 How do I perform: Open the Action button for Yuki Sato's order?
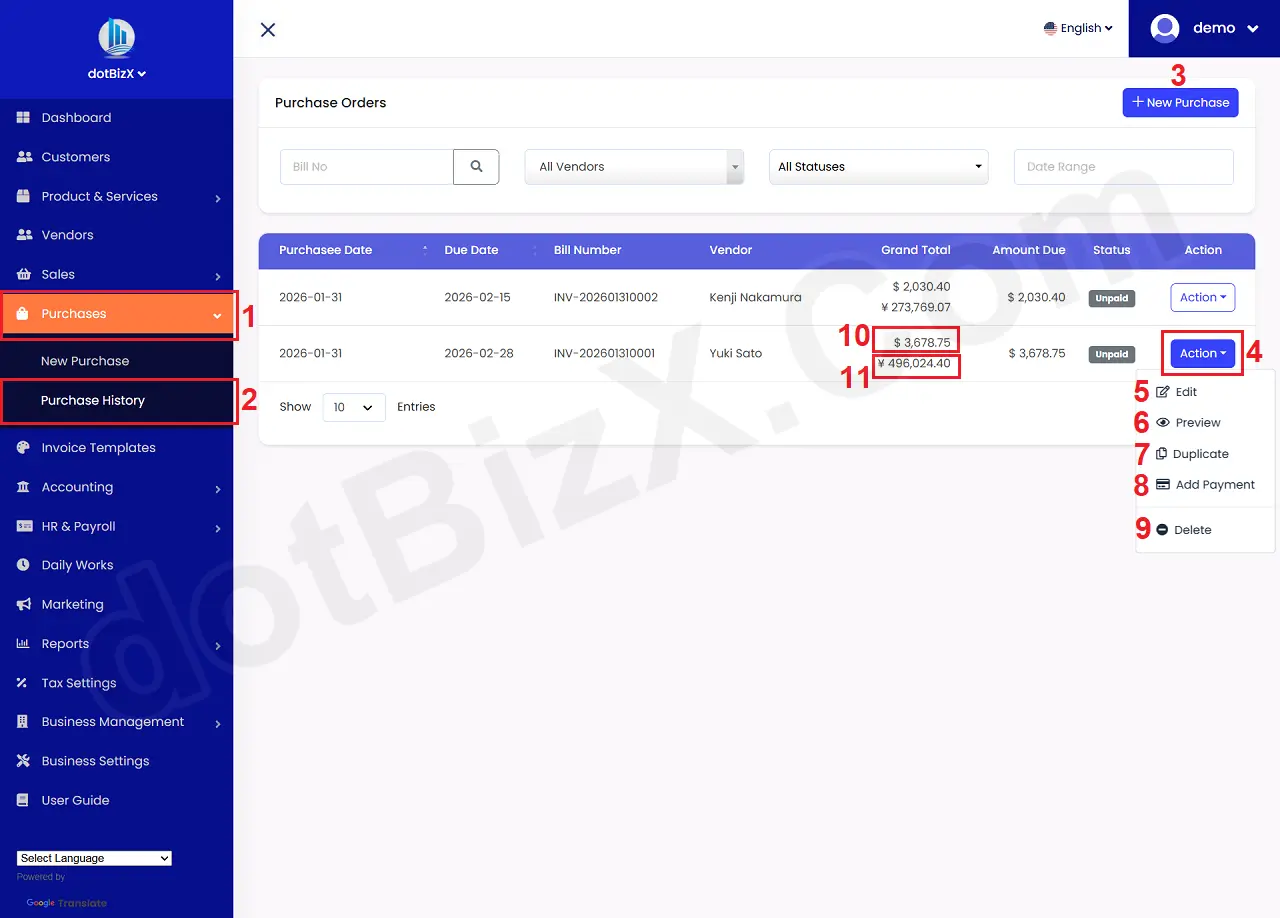pos(1201,353)
